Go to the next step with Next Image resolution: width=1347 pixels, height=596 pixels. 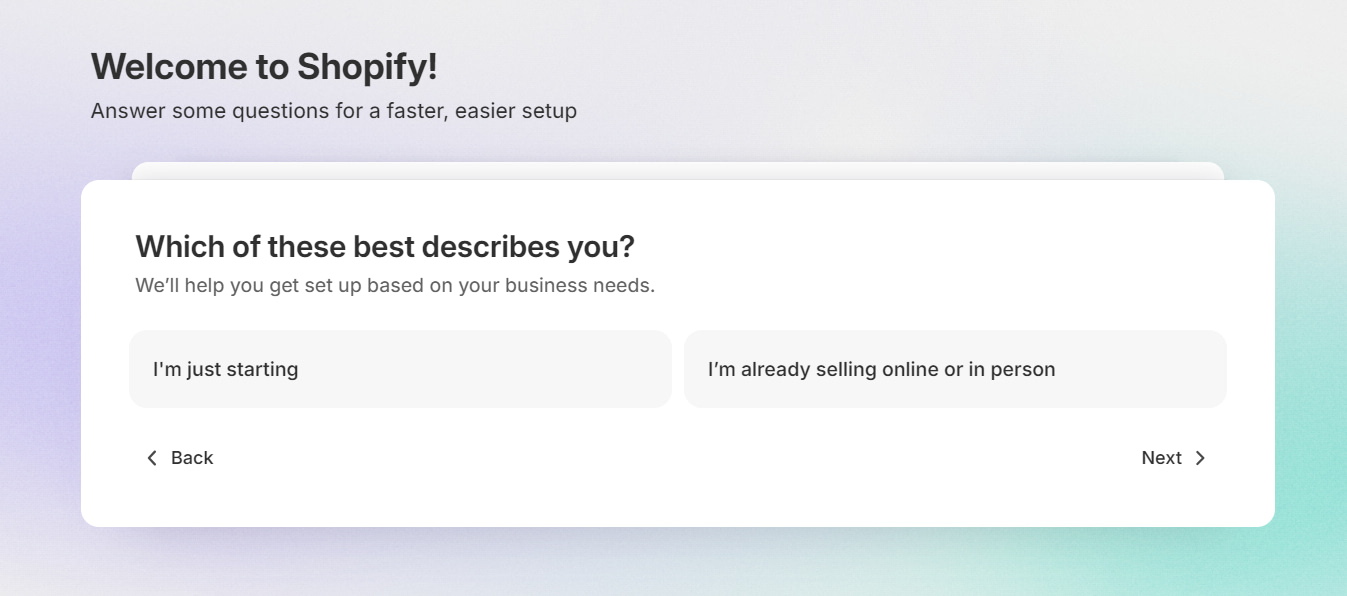[1174, 458]
